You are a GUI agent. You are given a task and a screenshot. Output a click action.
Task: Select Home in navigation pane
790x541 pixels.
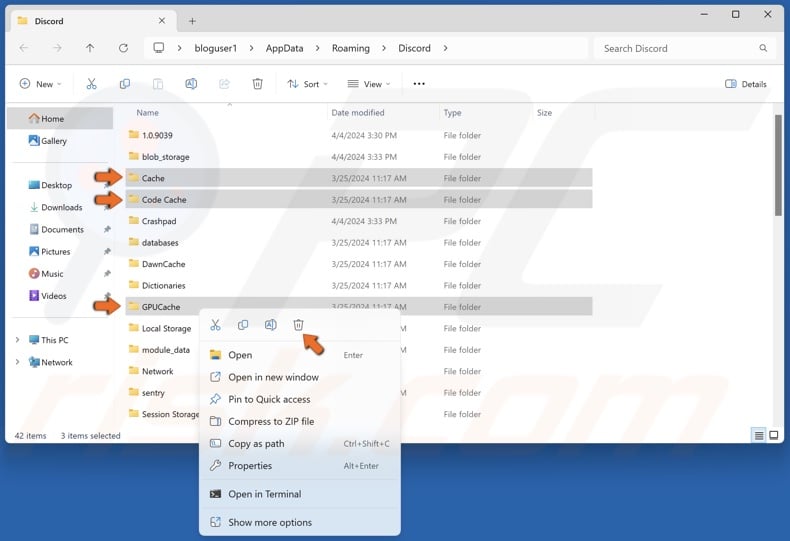coord(60,118)
